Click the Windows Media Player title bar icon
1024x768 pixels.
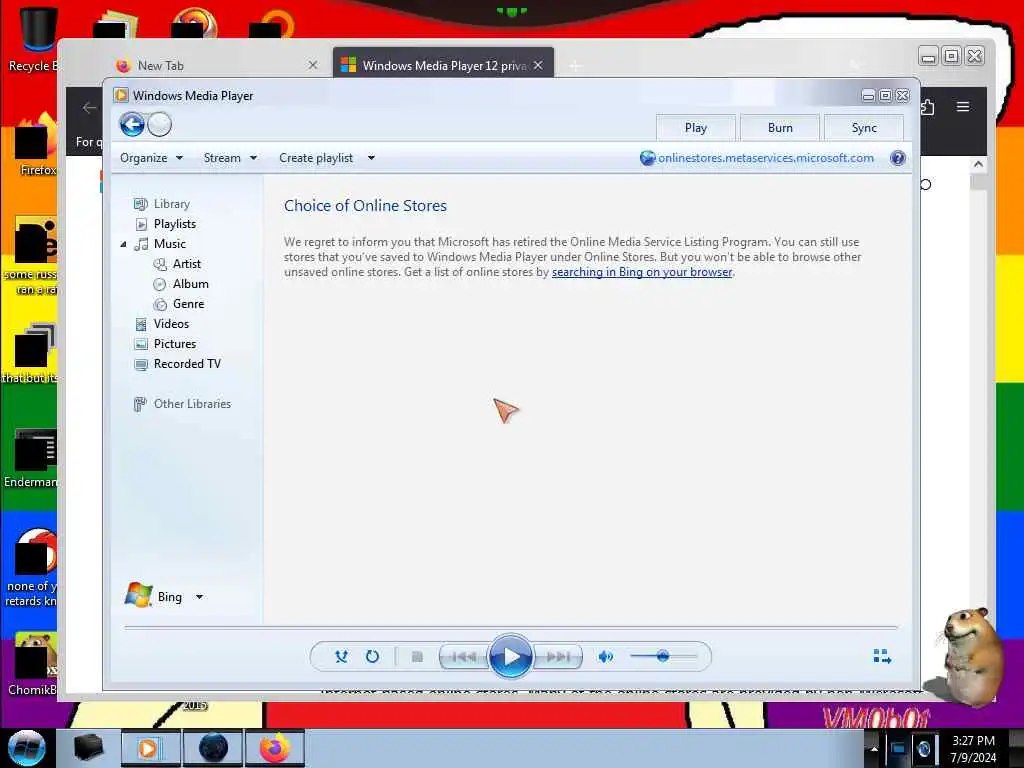121,95
